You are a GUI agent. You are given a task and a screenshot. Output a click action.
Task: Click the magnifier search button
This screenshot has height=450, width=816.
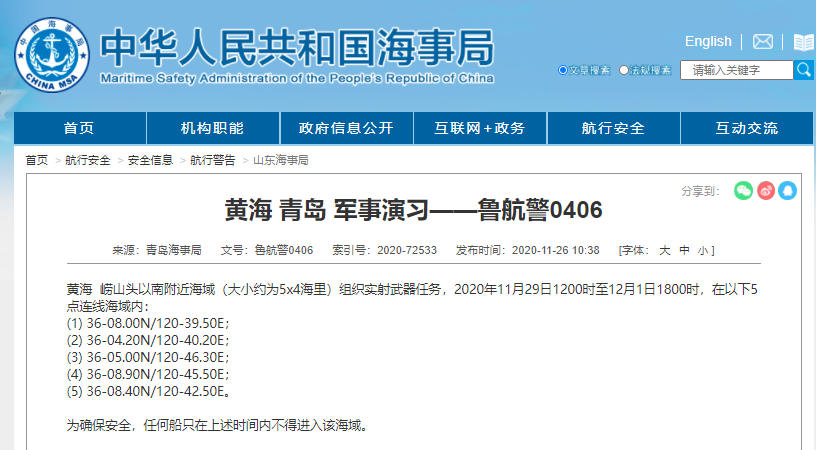(x=804, y=70)
